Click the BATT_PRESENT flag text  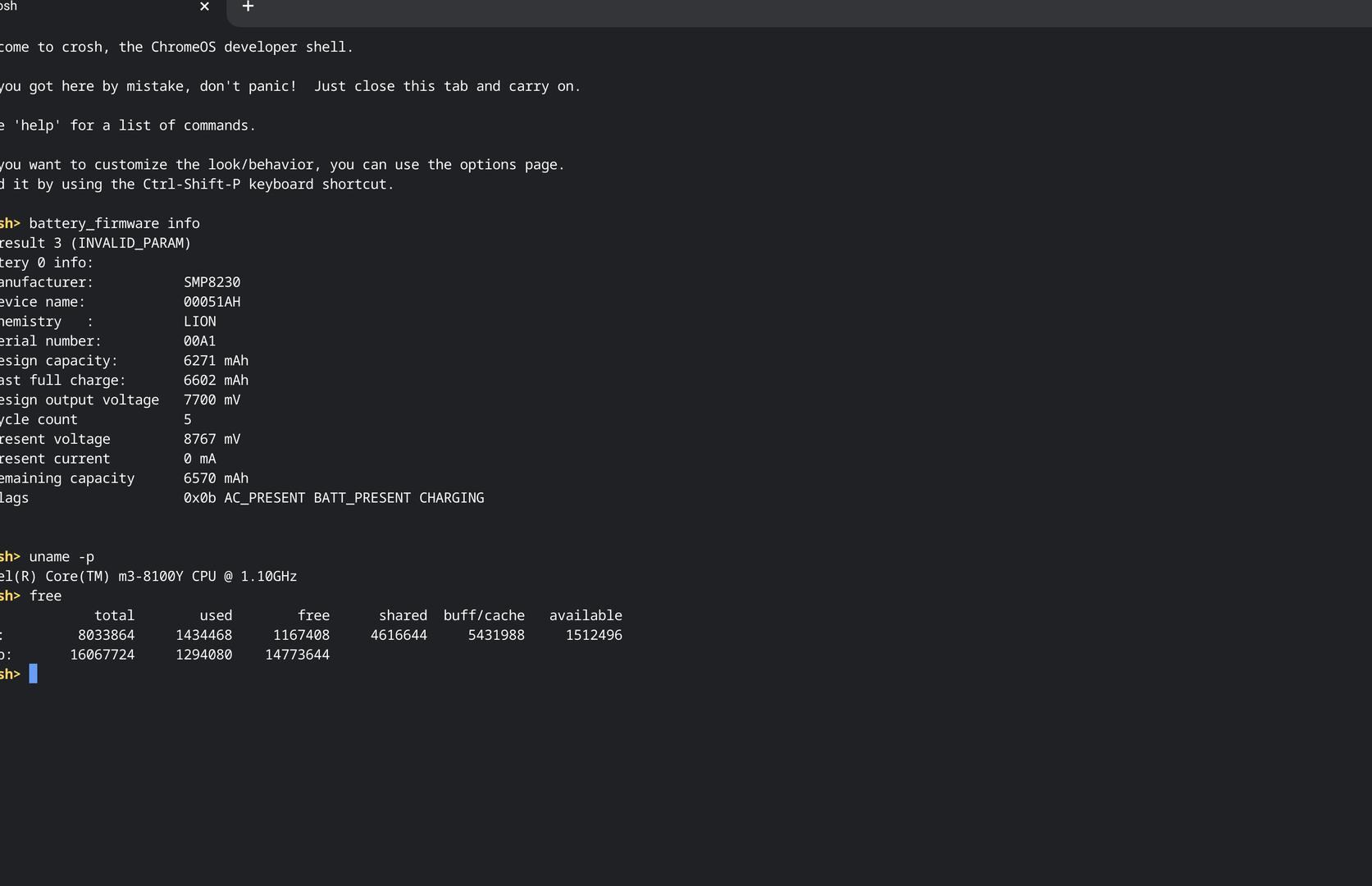click(362, 498)
